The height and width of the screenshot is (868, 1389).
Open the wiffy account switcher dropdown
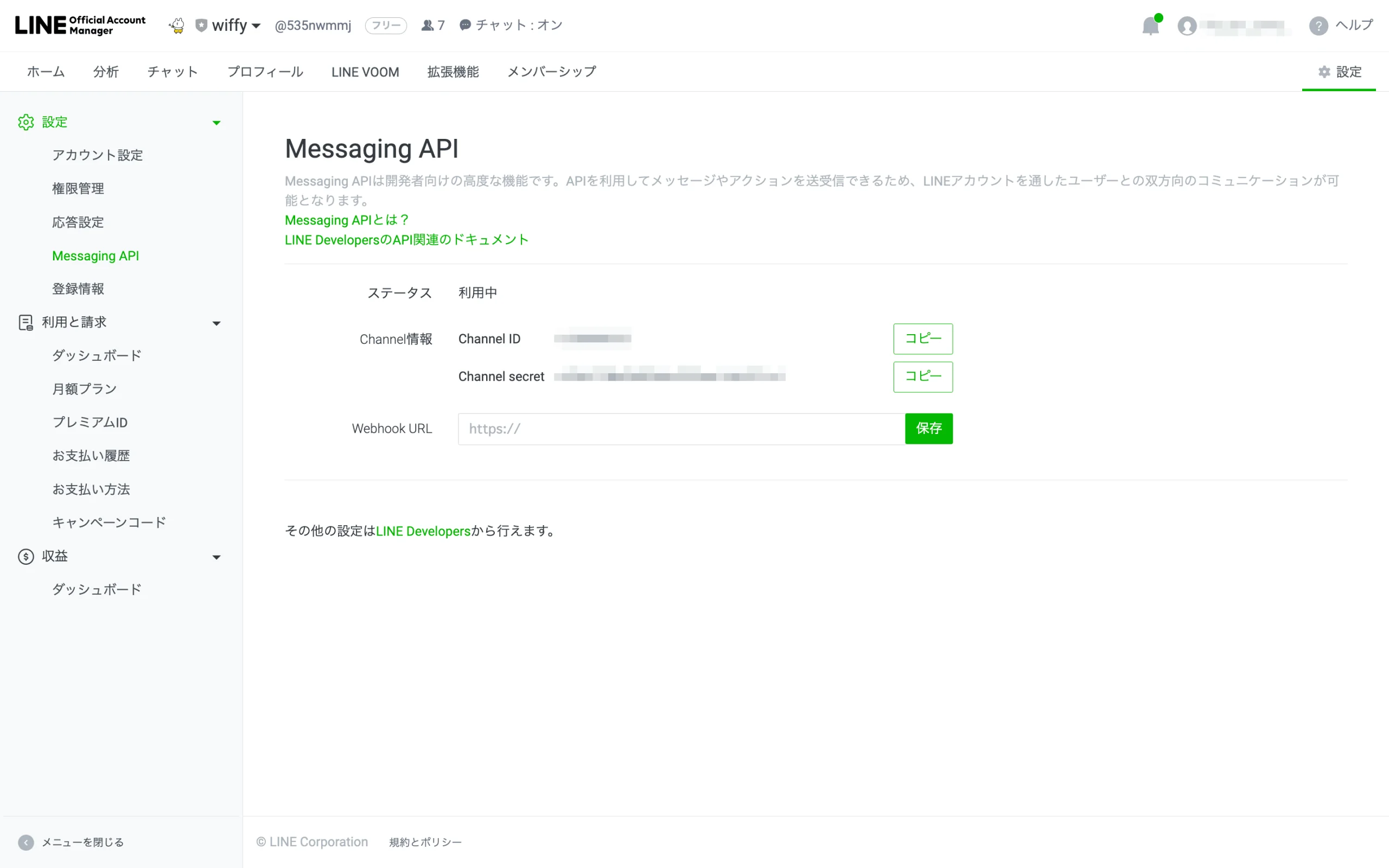click(x=228, y=25)
